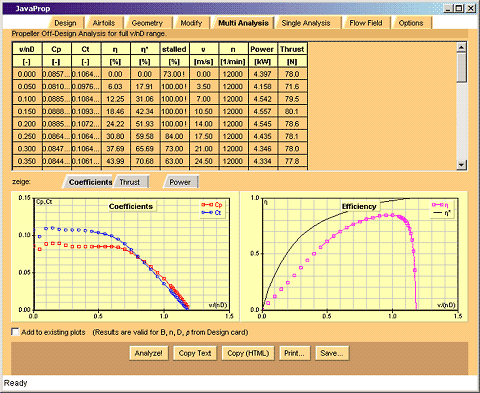Select the efficiency cell 43.99
This screenshot has width=480, height=393.
click(x=115, y=161)
